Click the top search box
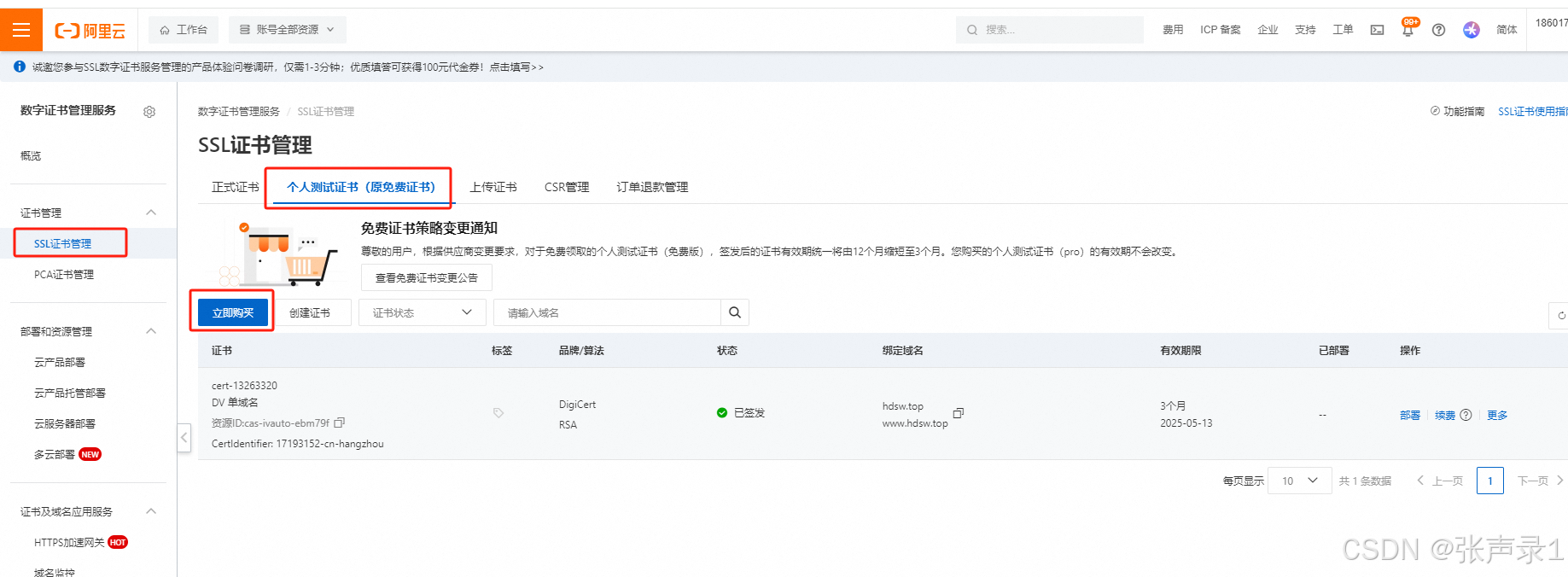 coord(1050,30)
